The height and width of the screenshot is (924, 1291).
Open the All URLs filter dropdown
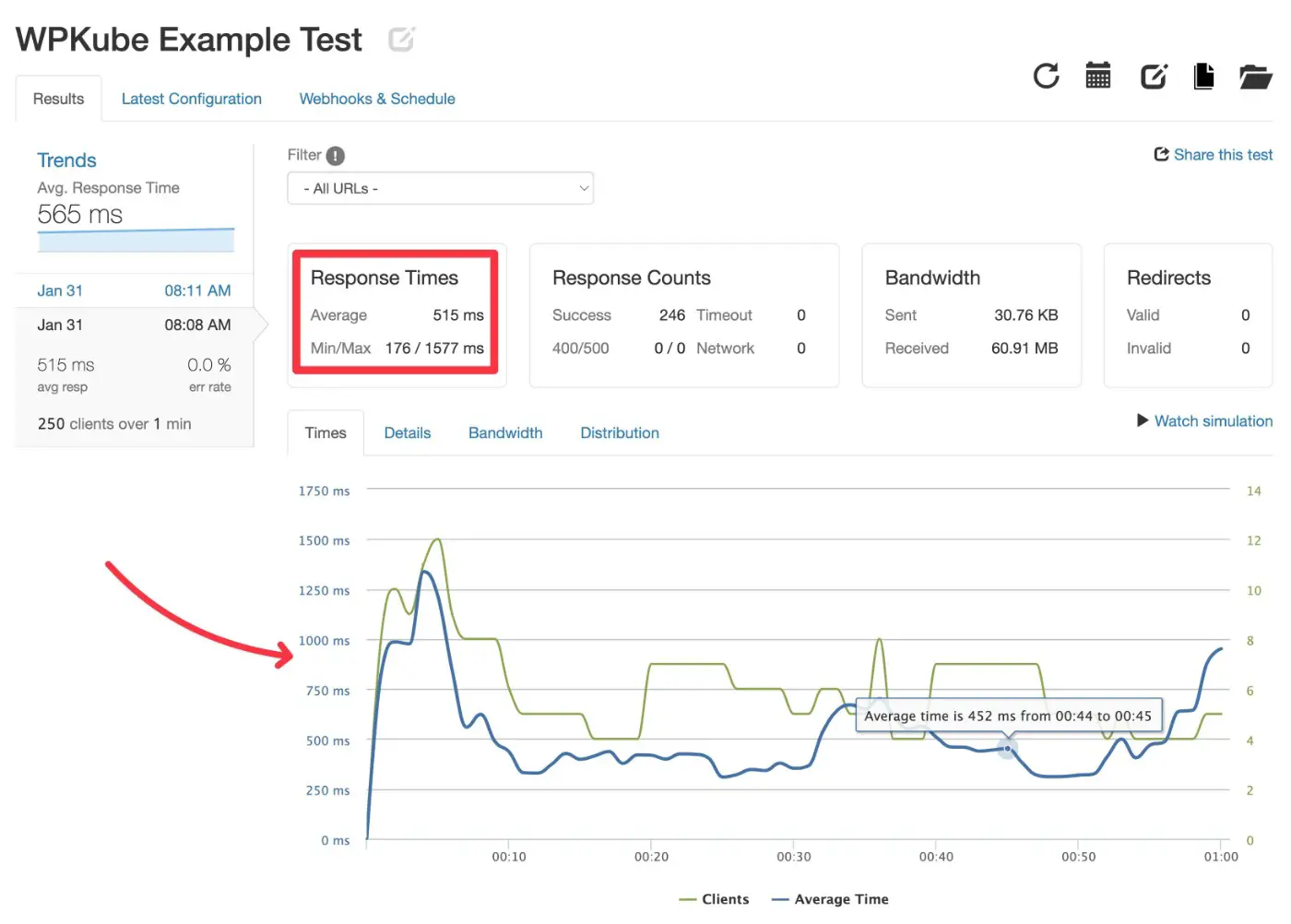coord(440,188)
